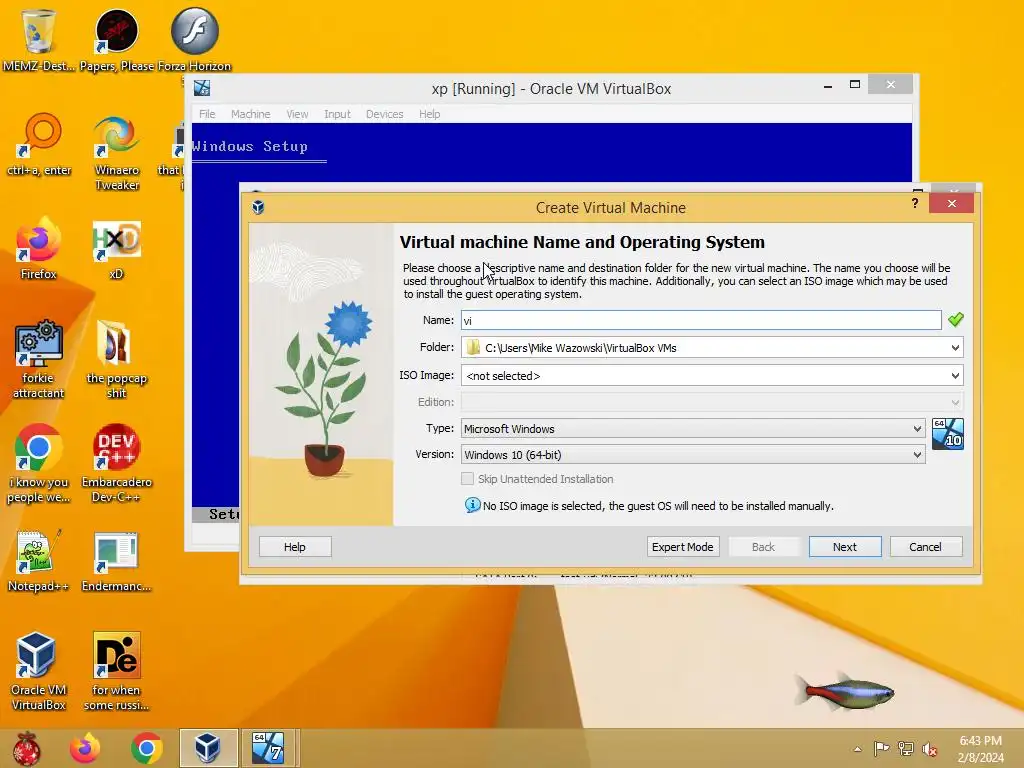The width and height of the screenshot is (1024, 768).
Task: Open the Devices menu in xp VM window
Action: click(x=384, y=114)
